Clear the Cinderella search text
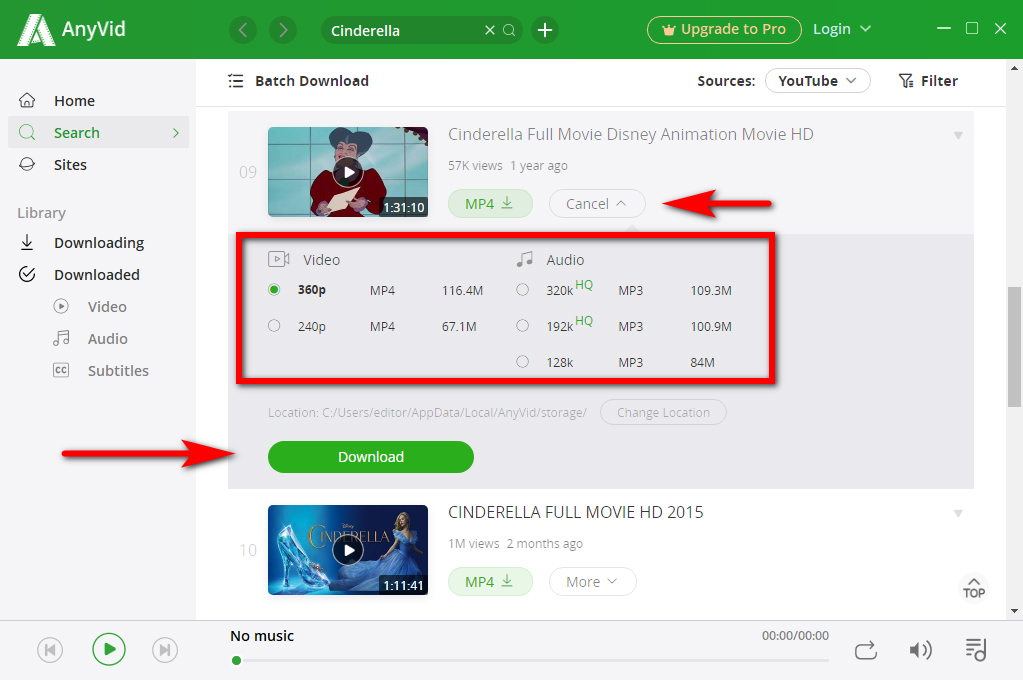 tap(489, 30)
